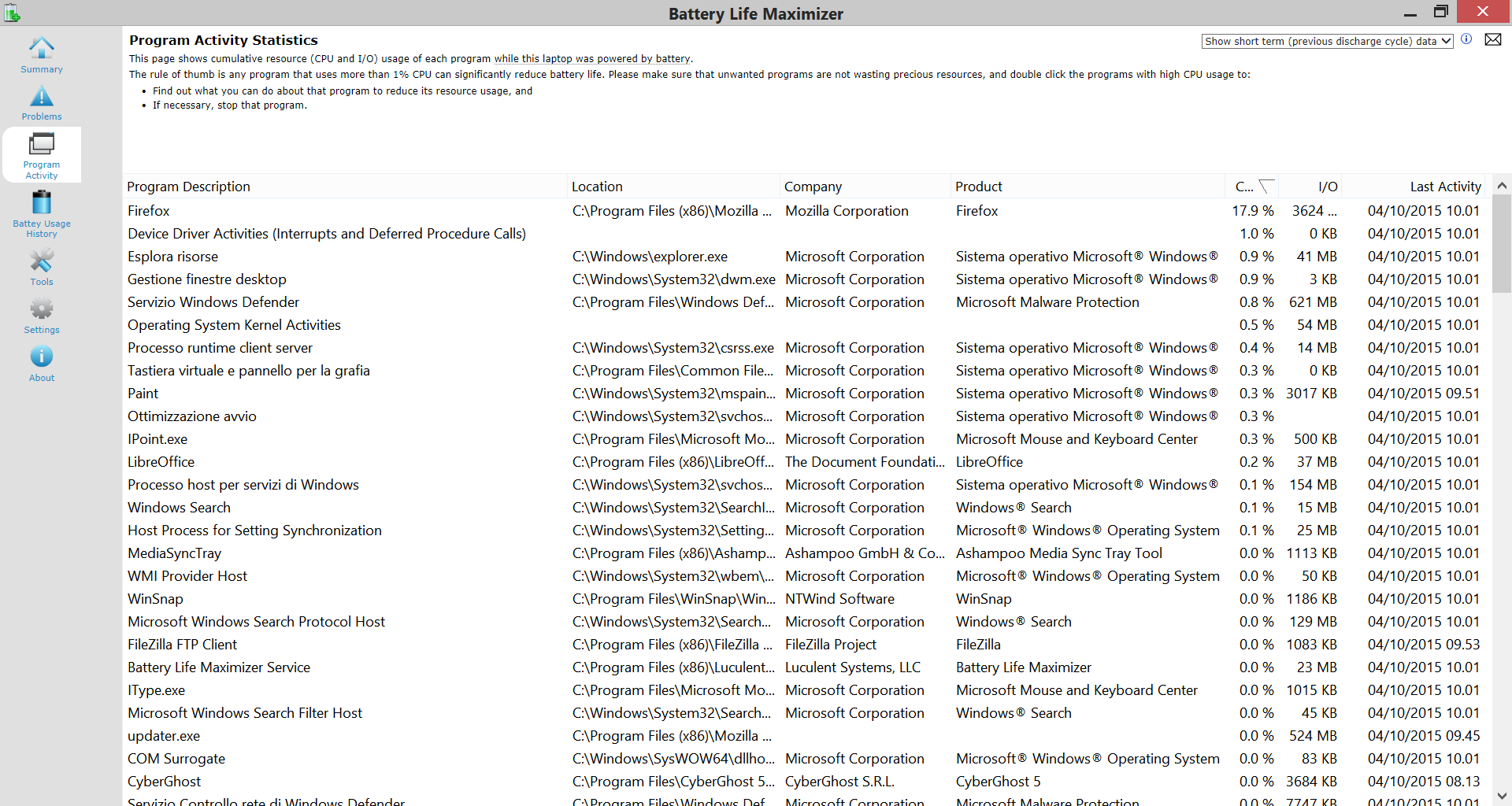Click Microsoft Malware Protection product cell

(1047, 302)
